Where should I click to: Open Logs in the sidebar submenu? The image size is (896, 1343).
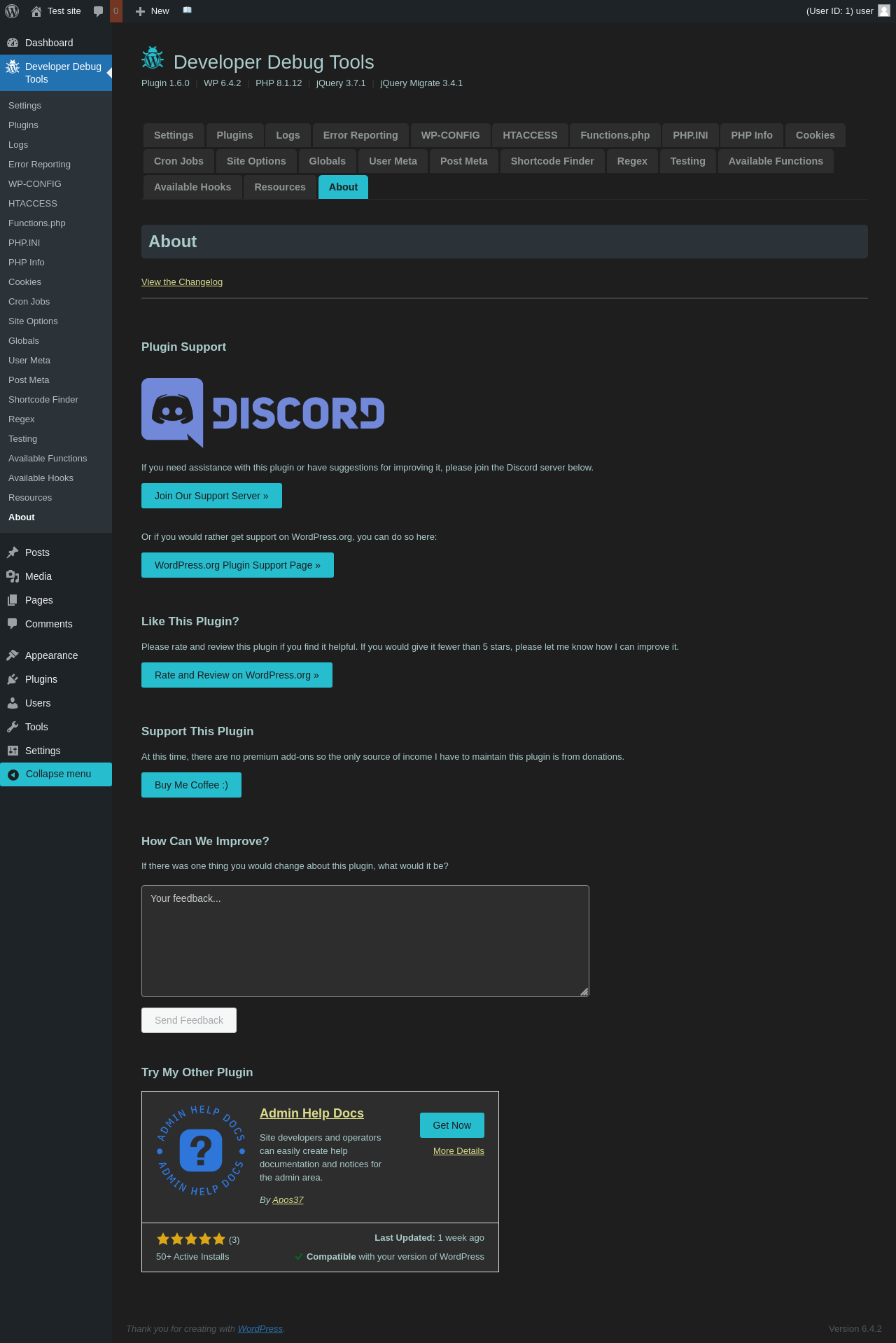(56, 145)
